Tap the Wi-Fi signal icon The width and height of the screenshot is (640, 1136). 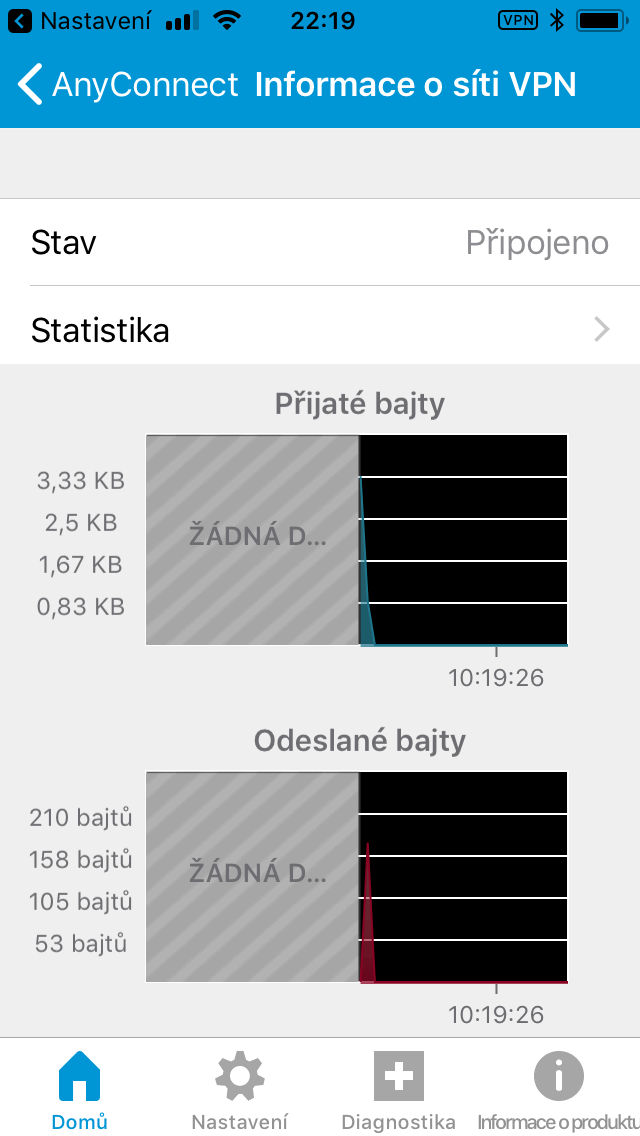tap(228, 20)
